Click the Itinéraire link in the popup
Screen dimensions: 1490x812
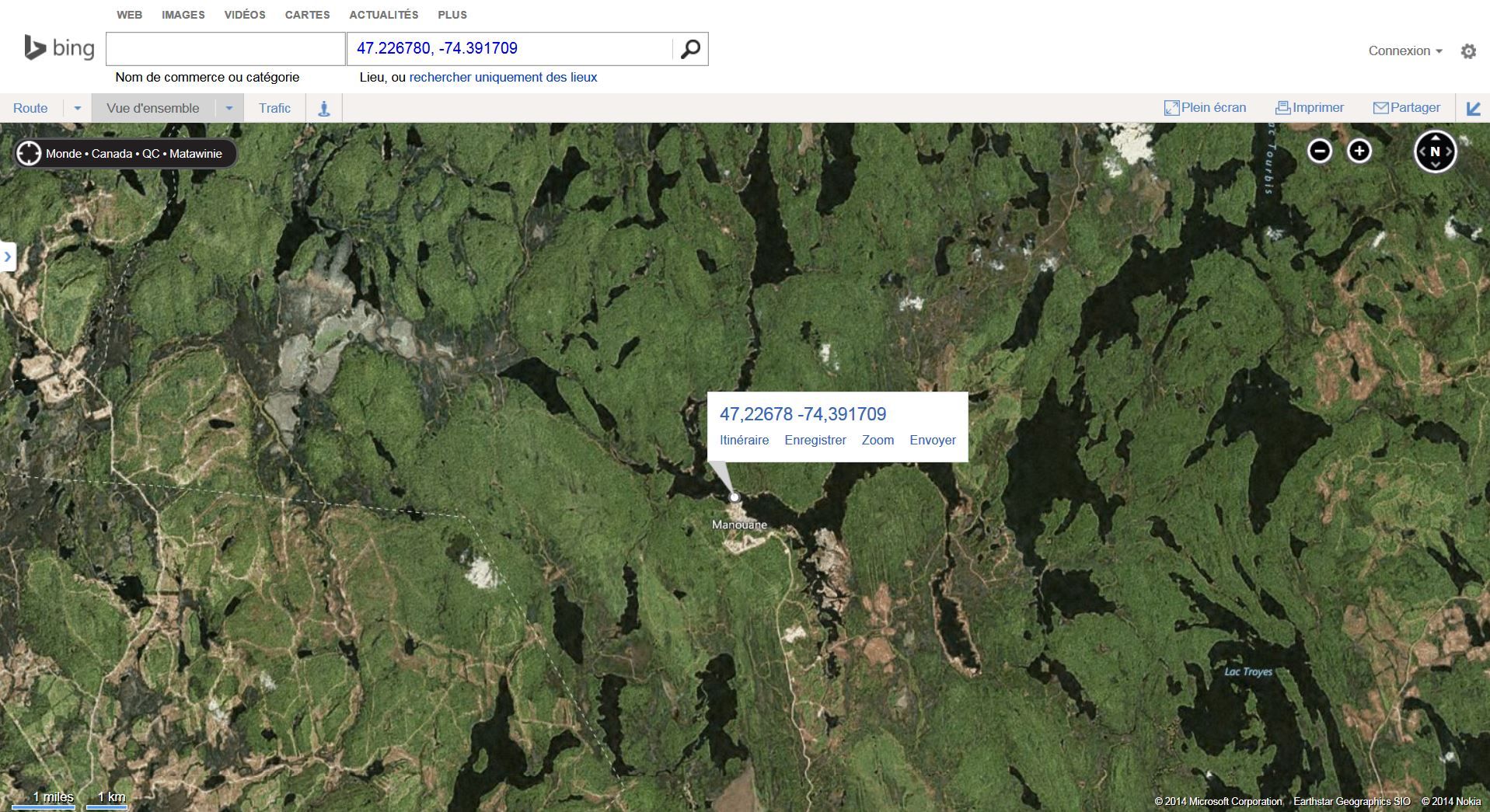[744, 441]
